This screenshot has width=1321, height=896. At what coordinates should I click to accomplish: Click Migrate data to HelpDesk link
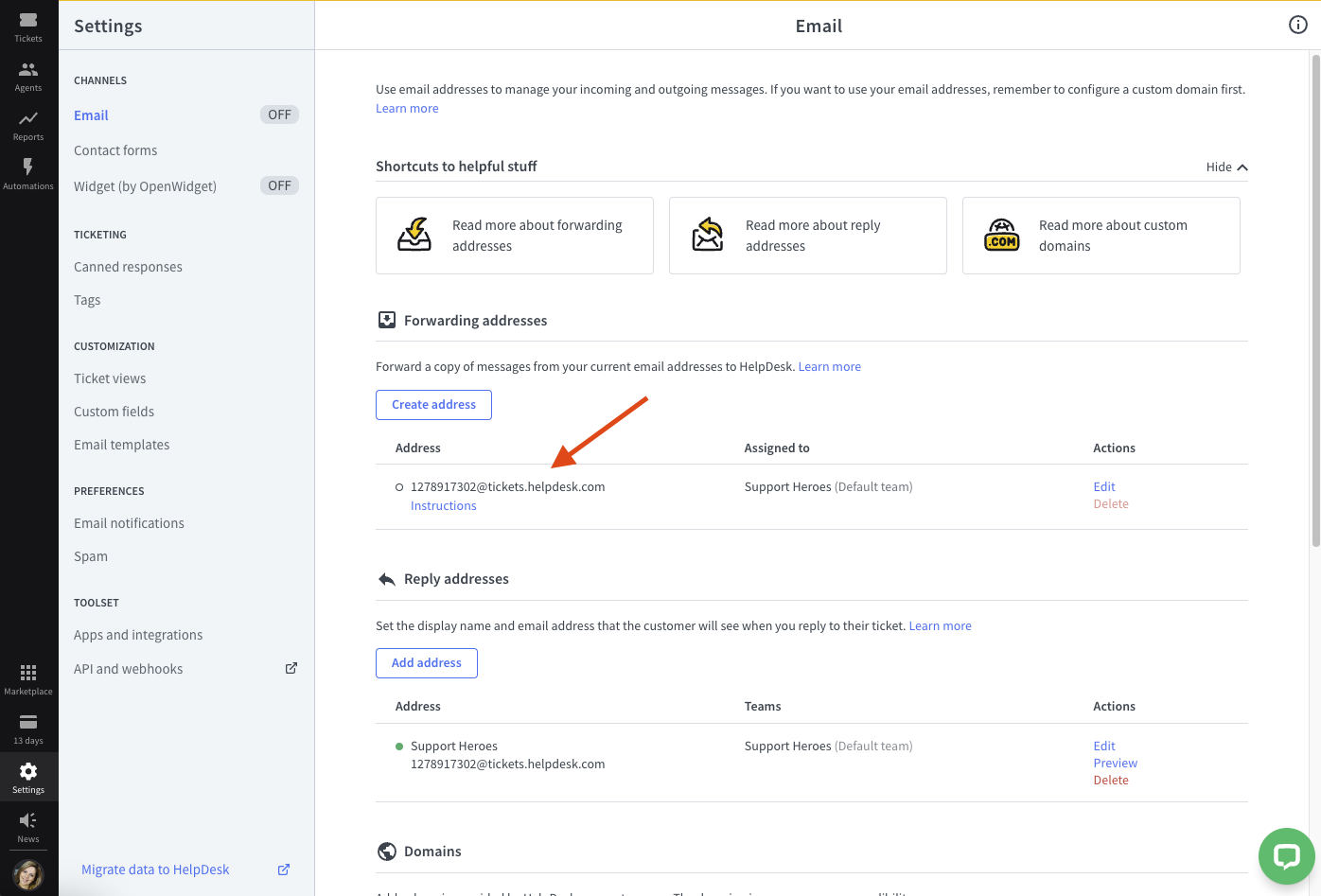[155, 870]
